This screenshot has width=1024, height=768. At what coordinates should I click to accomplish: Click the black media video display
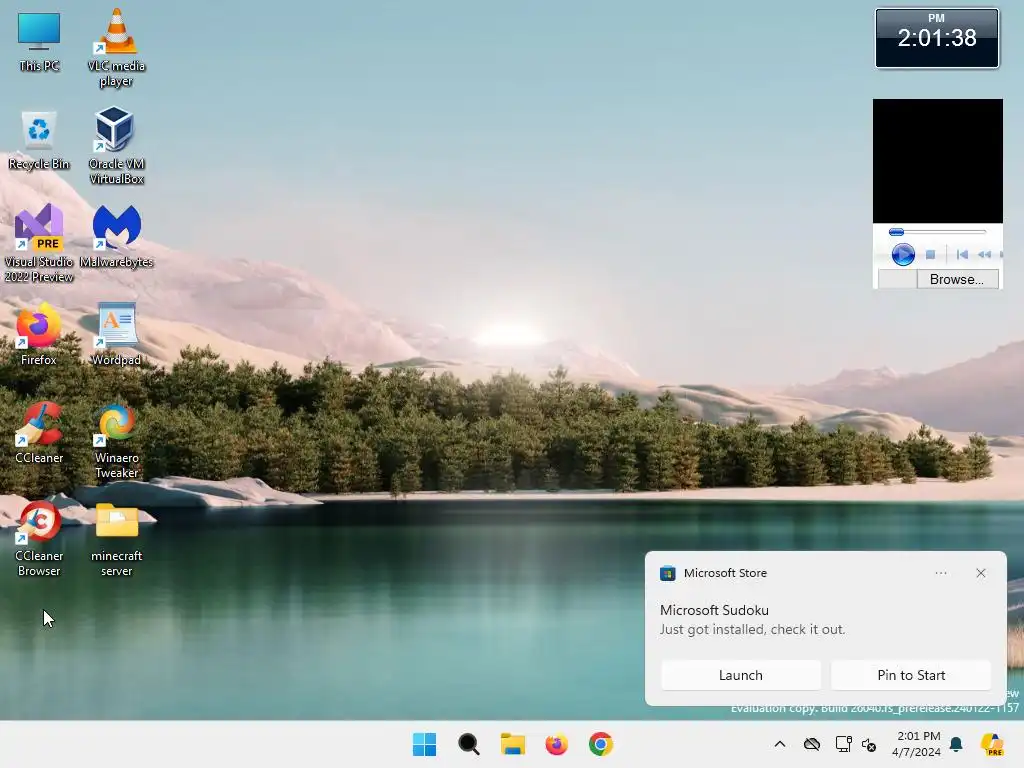click(938, 161)
